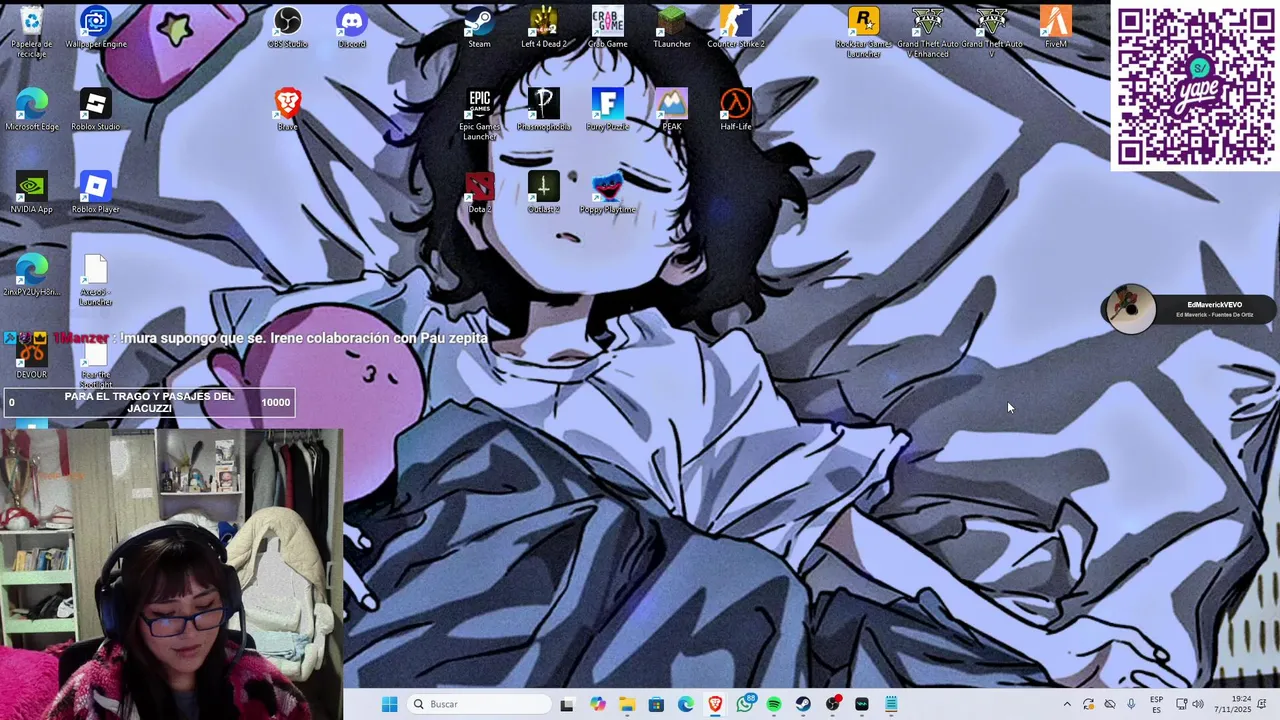Select the Phasmophobia desktop icon
The height and width of the screenshot is (720, 1280).
544,110
